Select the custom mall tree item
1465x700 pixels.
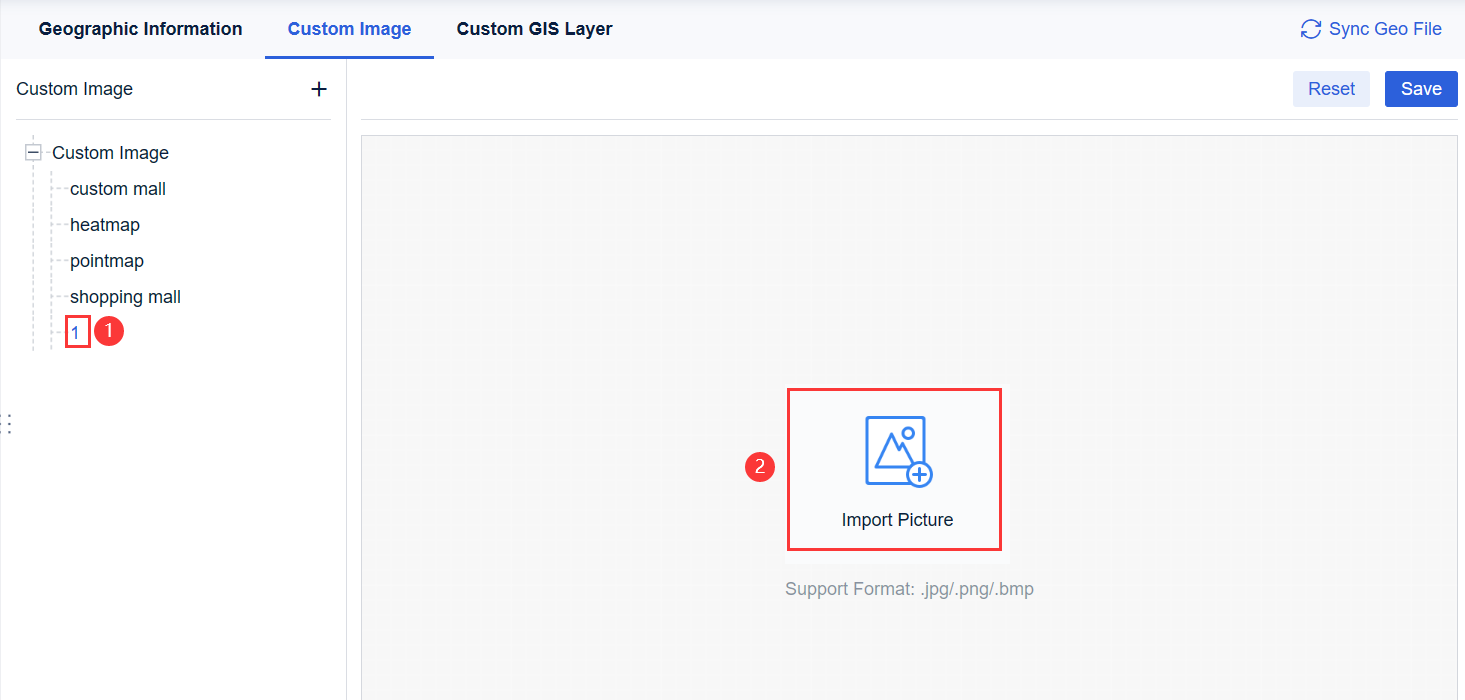coord(117,188)
